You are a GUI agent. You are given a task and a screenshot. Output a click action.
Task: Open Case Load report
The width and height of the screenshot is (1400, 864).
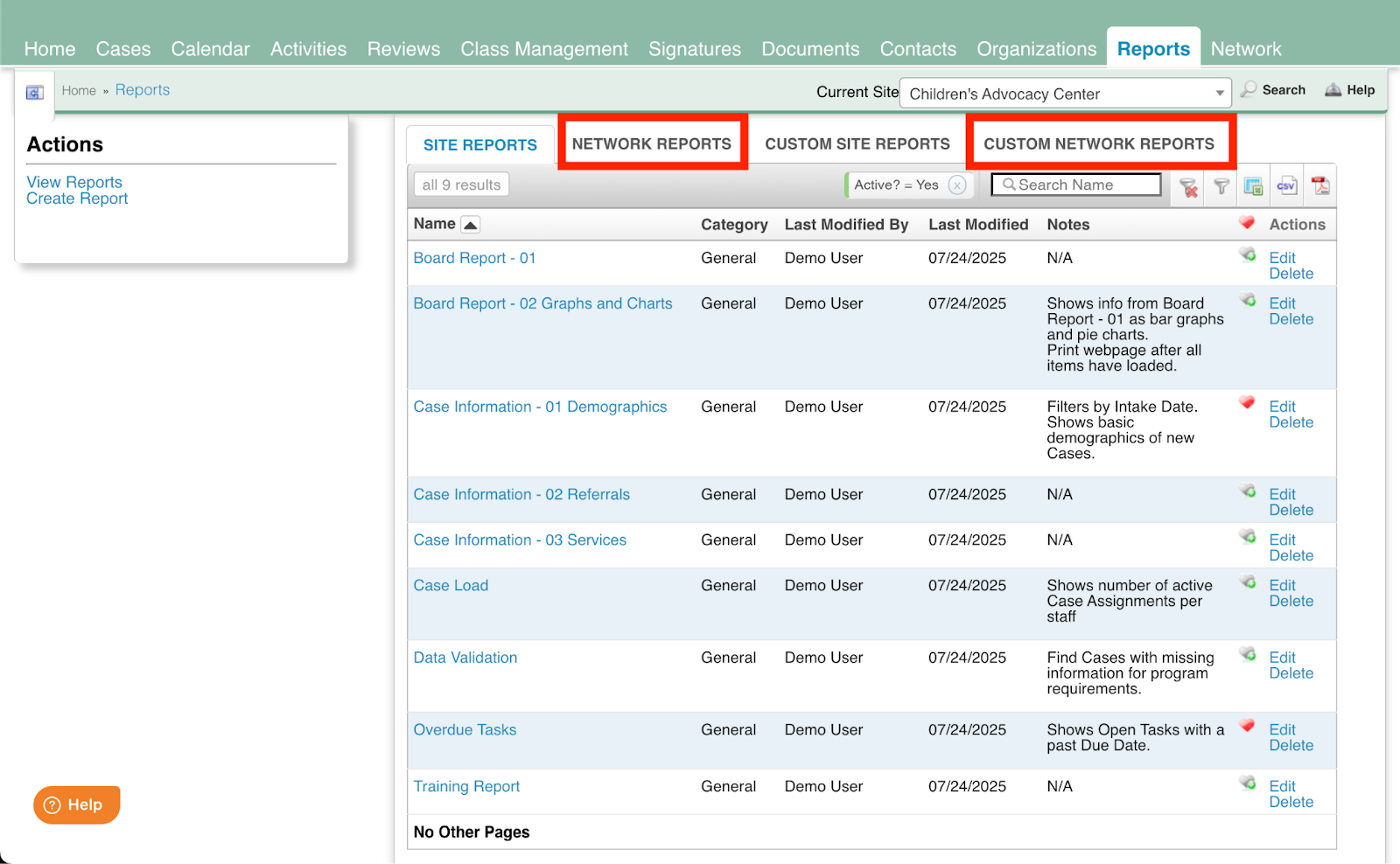(451, 585)
